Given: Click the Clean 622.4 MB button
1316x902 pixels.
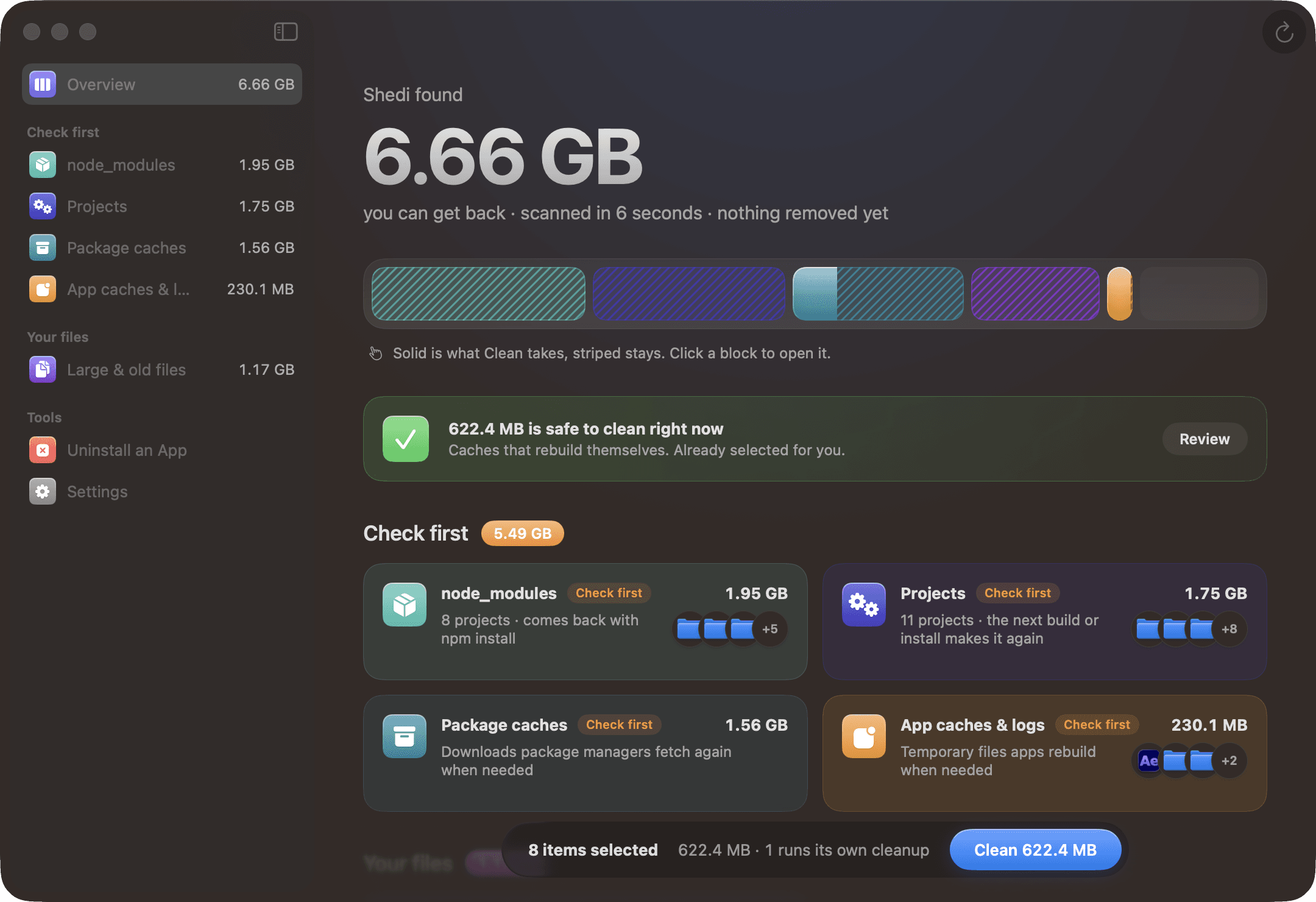Looking at the screenshot, I should tap(1035, 850).
